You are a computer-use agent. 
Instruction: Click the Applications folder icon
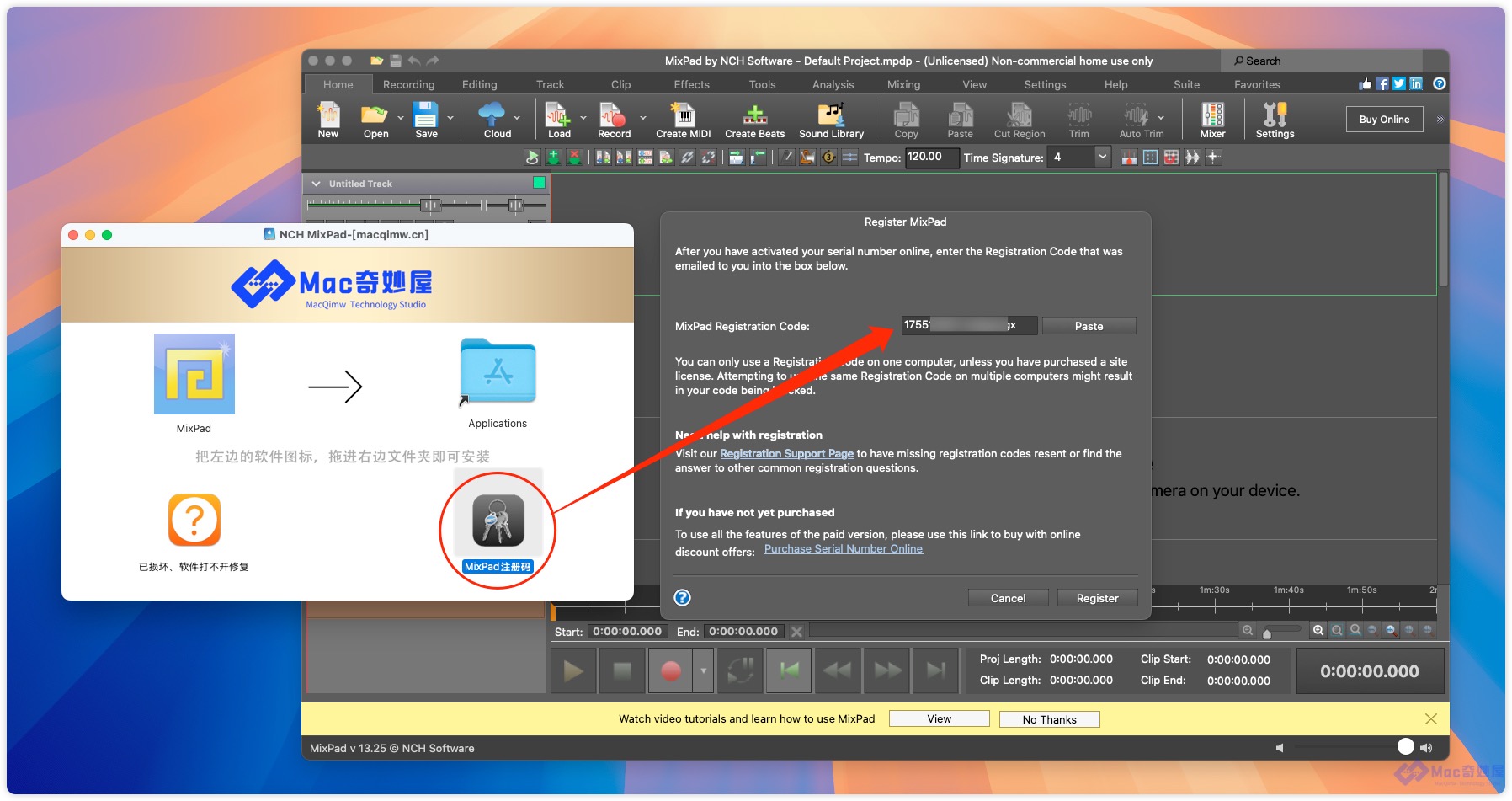click(498, 371)
